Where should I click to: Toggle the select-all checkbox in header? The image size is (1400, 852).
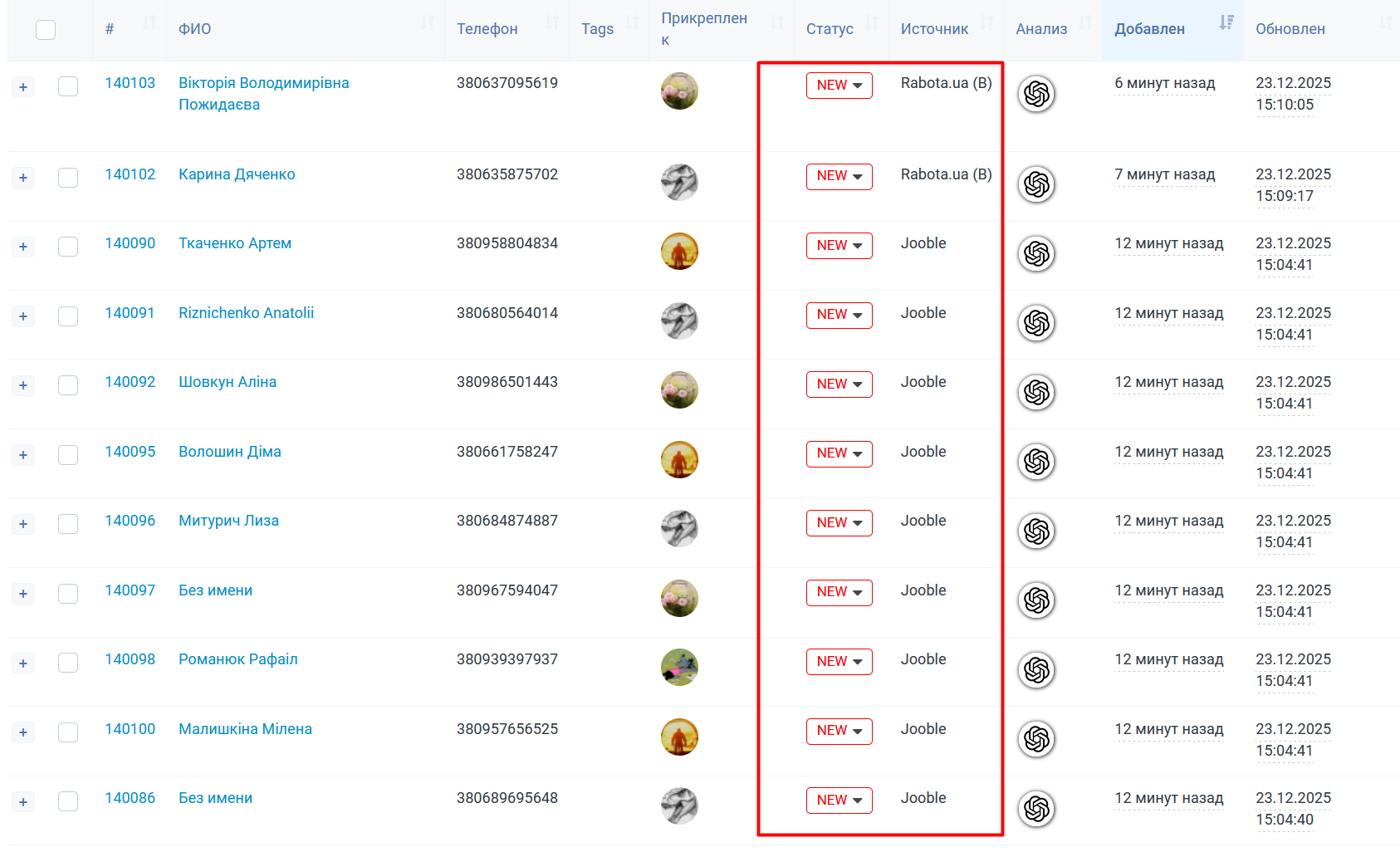click(x=46, y=30)
